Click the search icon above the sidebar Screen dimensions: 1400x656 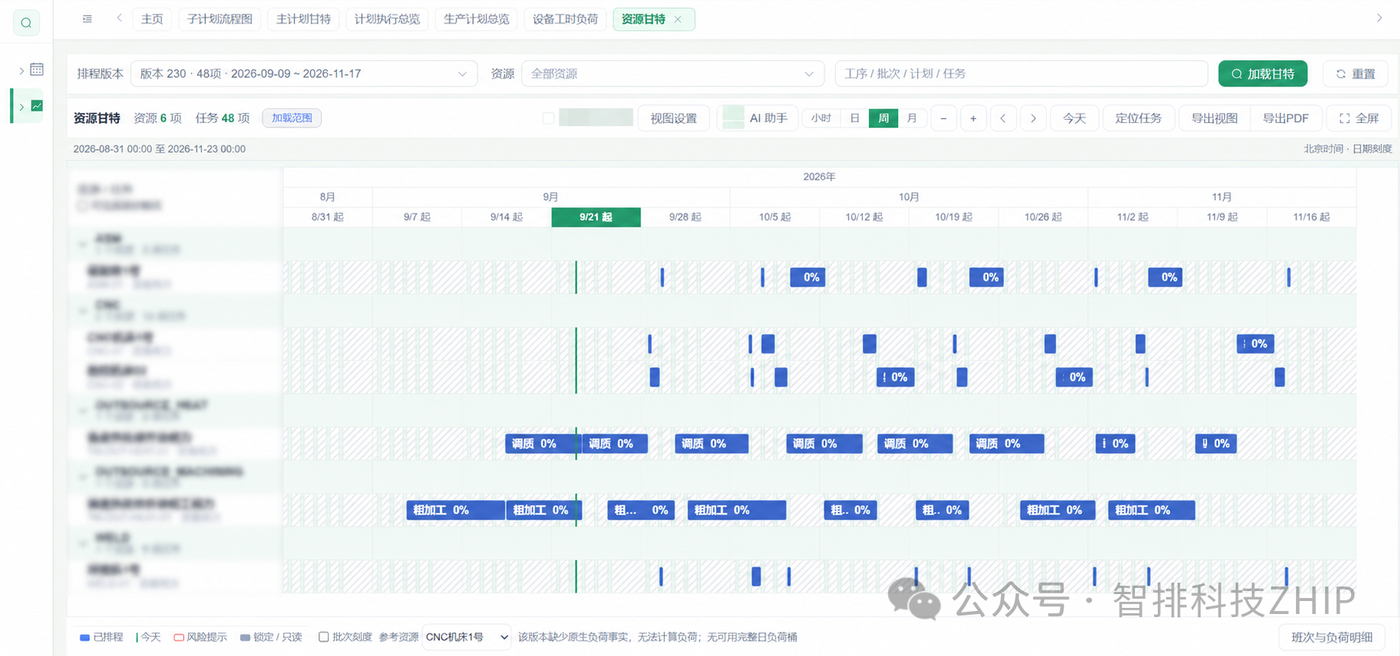click(26, 23)
